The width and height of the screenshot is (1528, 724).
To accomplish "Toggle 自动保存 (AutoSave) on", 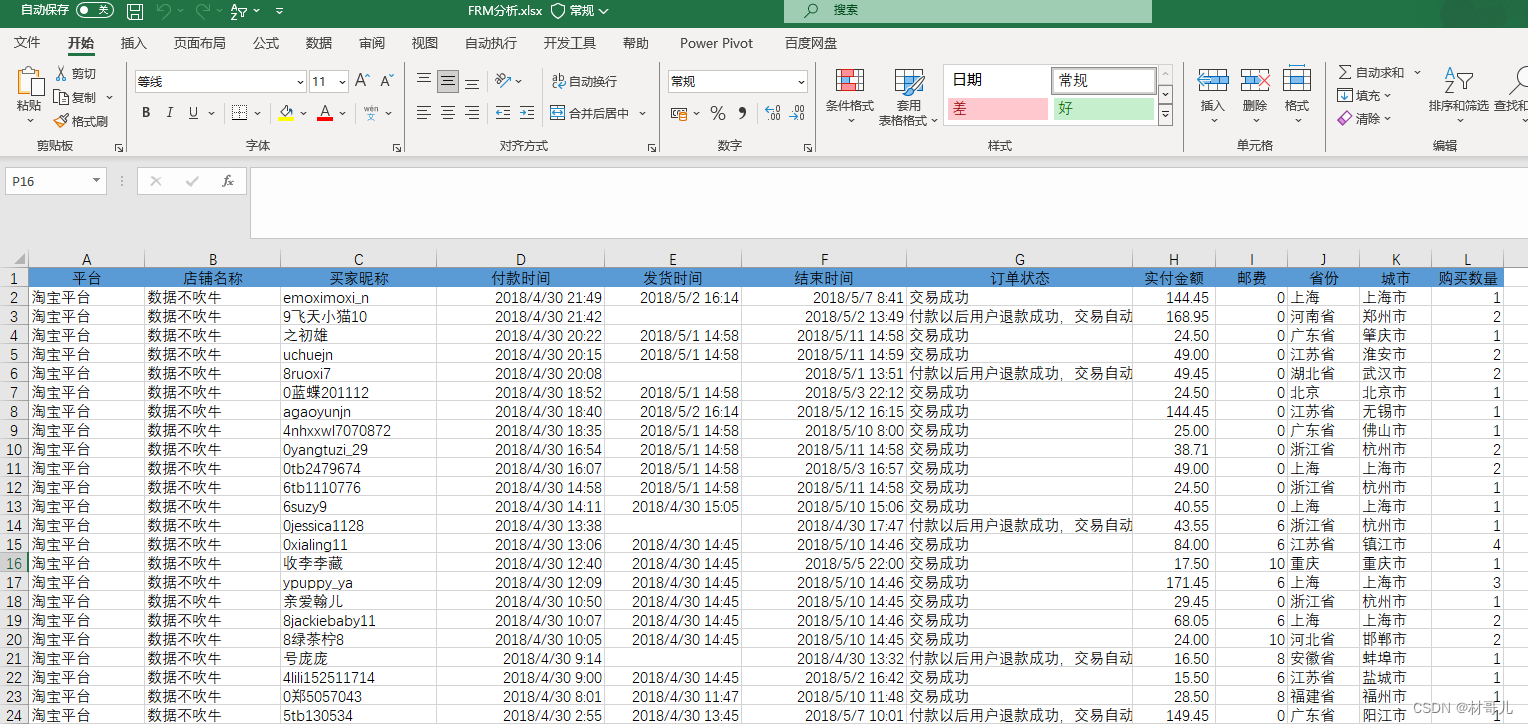I will point(96,11).
